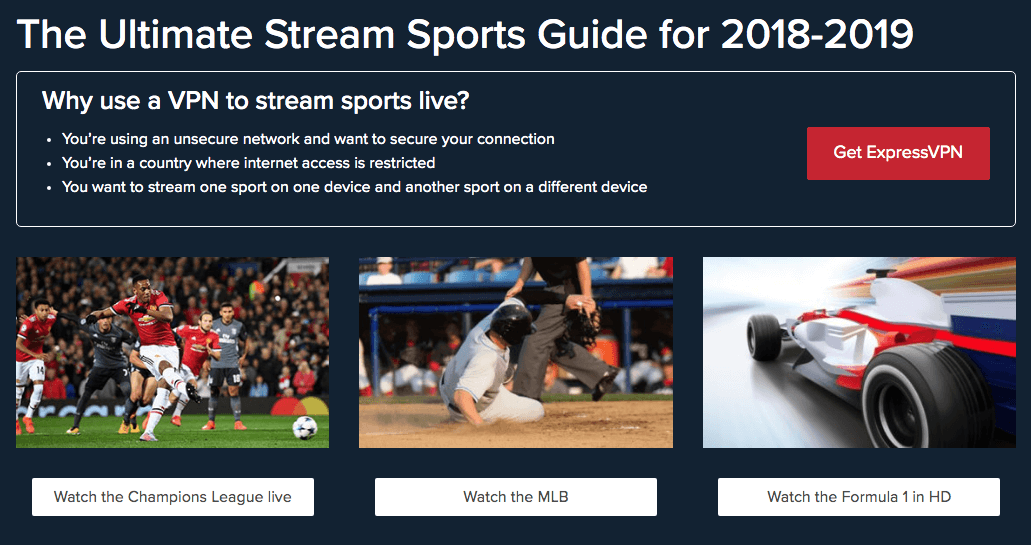Click the Why use a VPN heading
This screenshot has height=545, width=1031.
[x=255, y=102]
